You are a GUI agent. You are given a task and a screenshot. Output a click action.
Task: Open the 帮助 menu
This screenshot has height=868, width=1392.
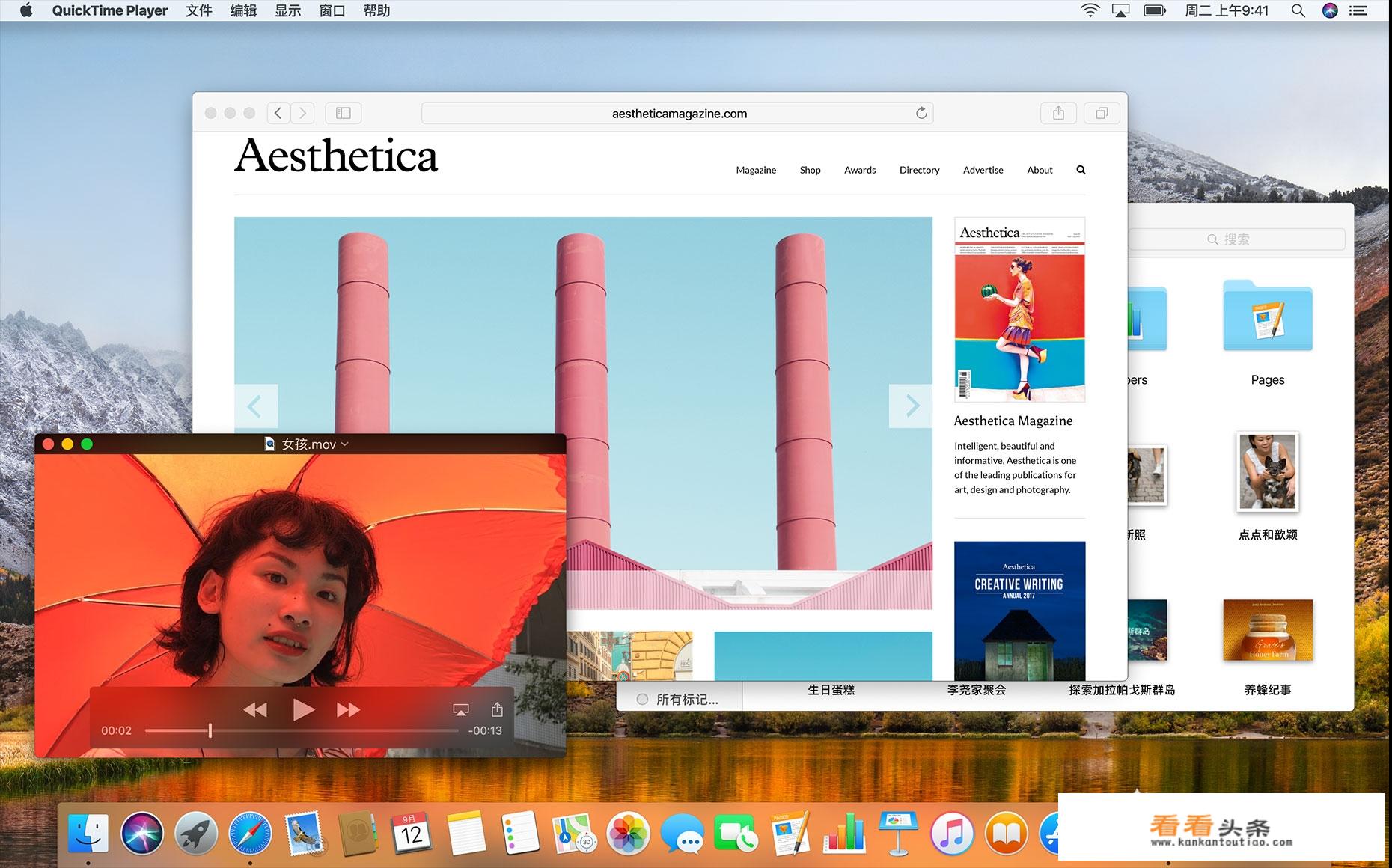(x=376, y=10)
